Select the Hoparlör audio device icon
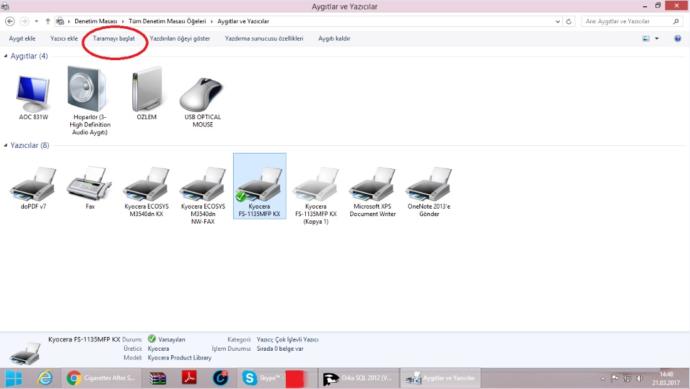Image resolution: width=690 pixels, height=389 pixels. [x=89, y=100]
